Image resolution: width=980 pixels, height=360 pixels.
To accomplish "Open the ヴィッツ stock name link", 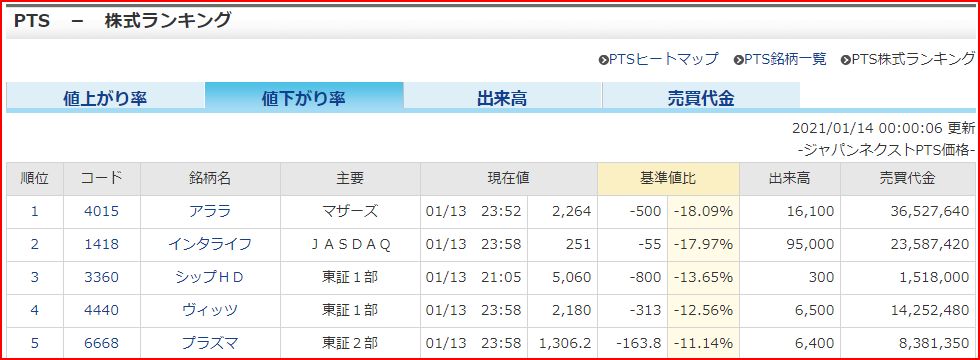I will [x=210, y=311].
